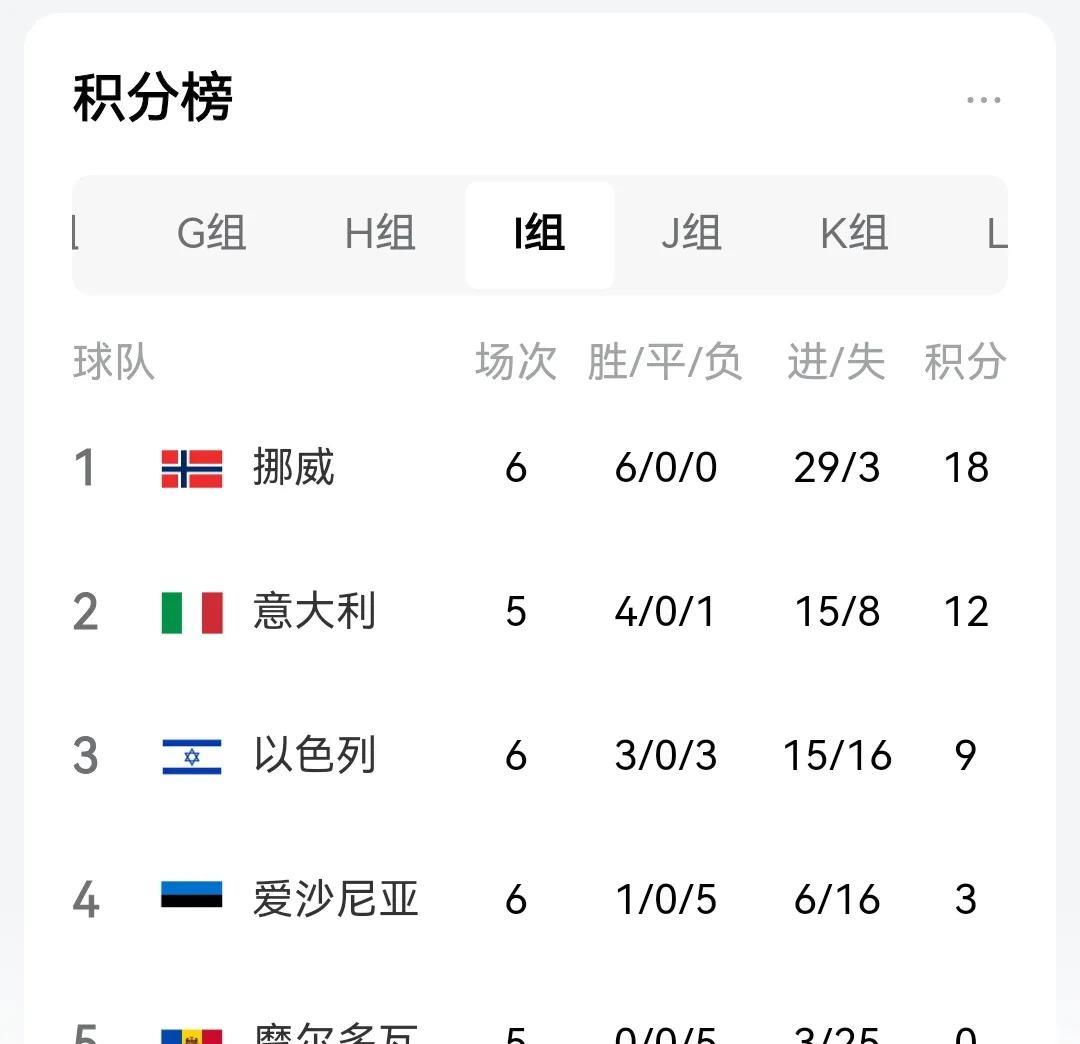
Task: Click the 场次 column header
Action: (x=515, y=362)
